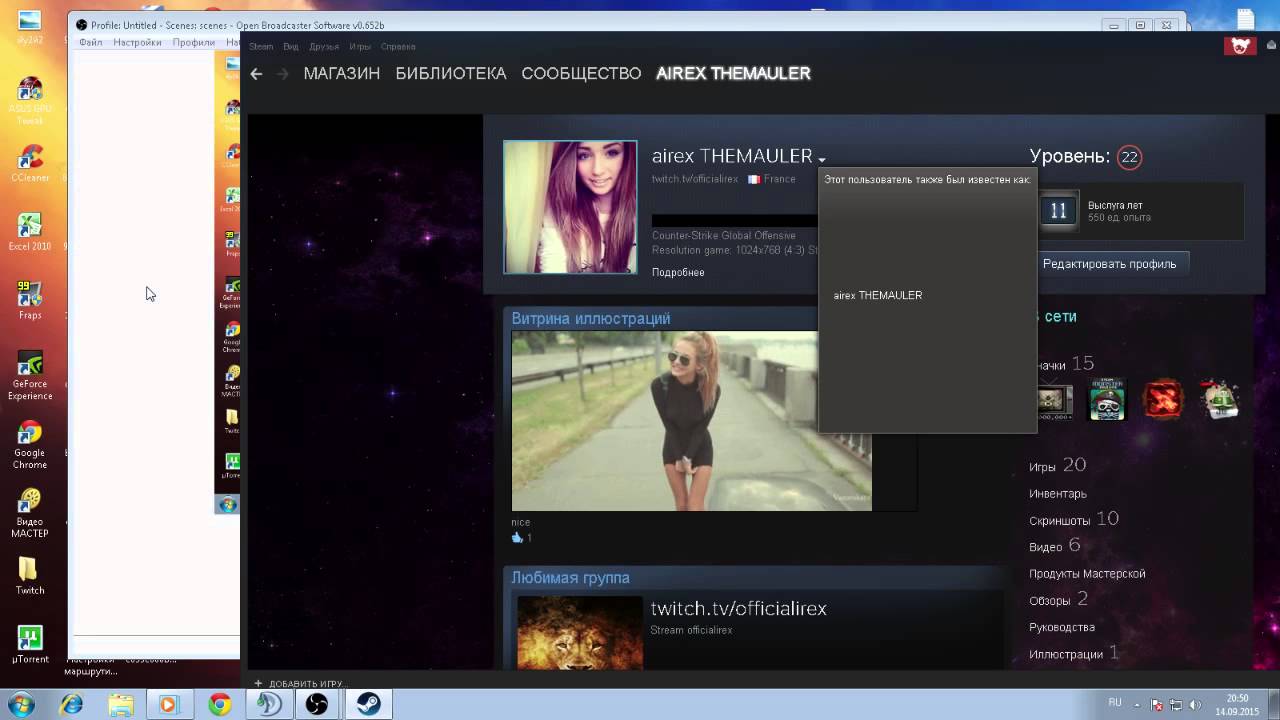Open the showcase illustration image
Viewport: 1280px width, 720px height.
(691, 421)
